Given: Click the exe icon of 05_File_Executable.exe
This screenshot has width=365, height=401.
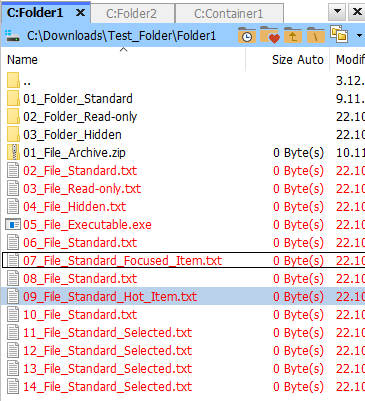Looking at the screenshot, I should point(13,225).
